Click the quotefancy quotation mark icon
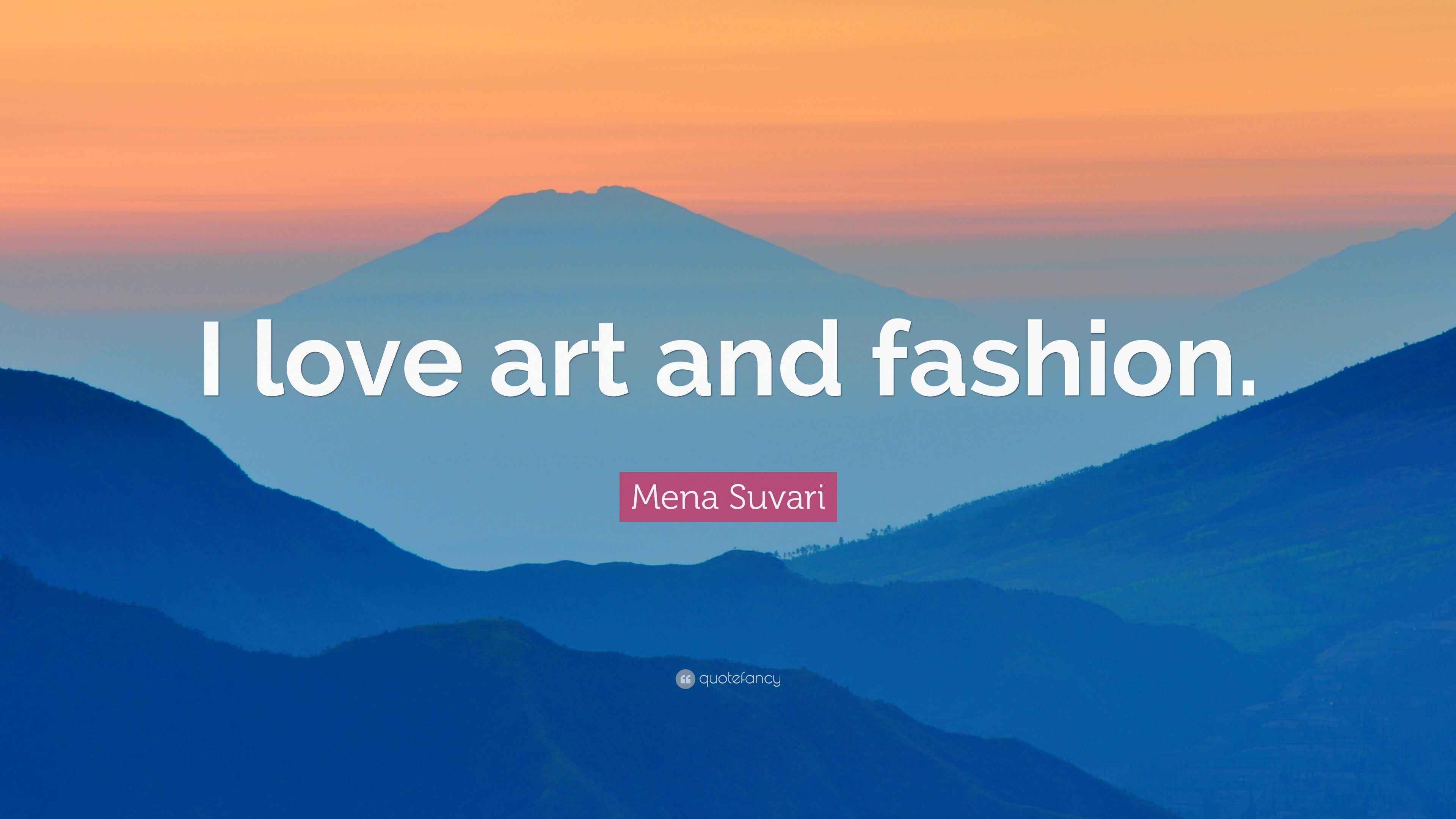The width and height of the screenshot is (1456, 819). point(684,679)
